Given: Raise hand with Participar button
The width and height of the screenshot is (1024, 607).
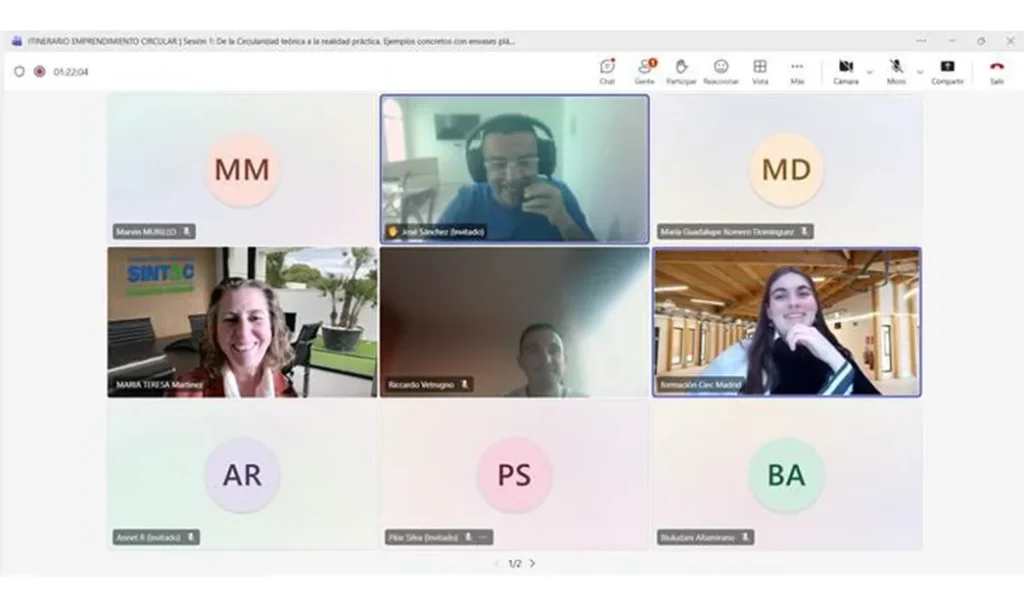Looking at the screenshot, I should 681,70.
